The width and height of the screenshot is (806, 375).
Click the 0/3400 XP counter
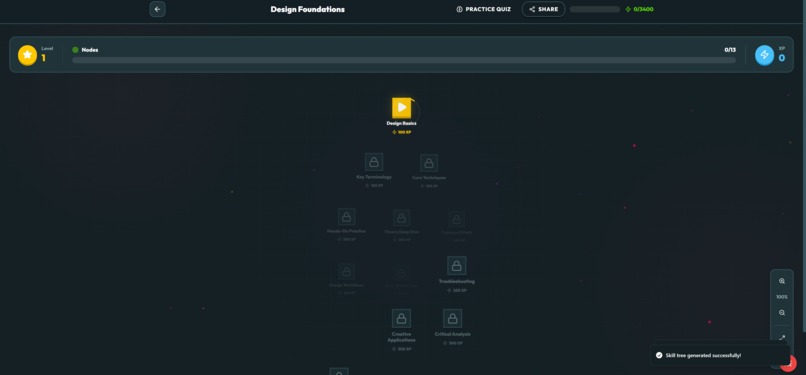(x=639, y=9)
